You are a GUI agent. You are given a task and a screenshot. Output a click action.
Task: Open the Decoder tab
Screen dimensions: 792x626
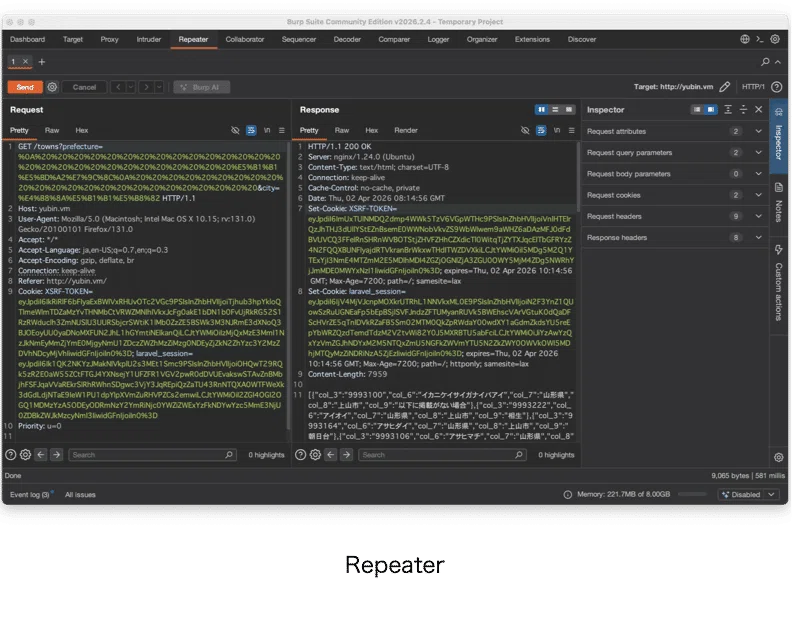(347, 39)
